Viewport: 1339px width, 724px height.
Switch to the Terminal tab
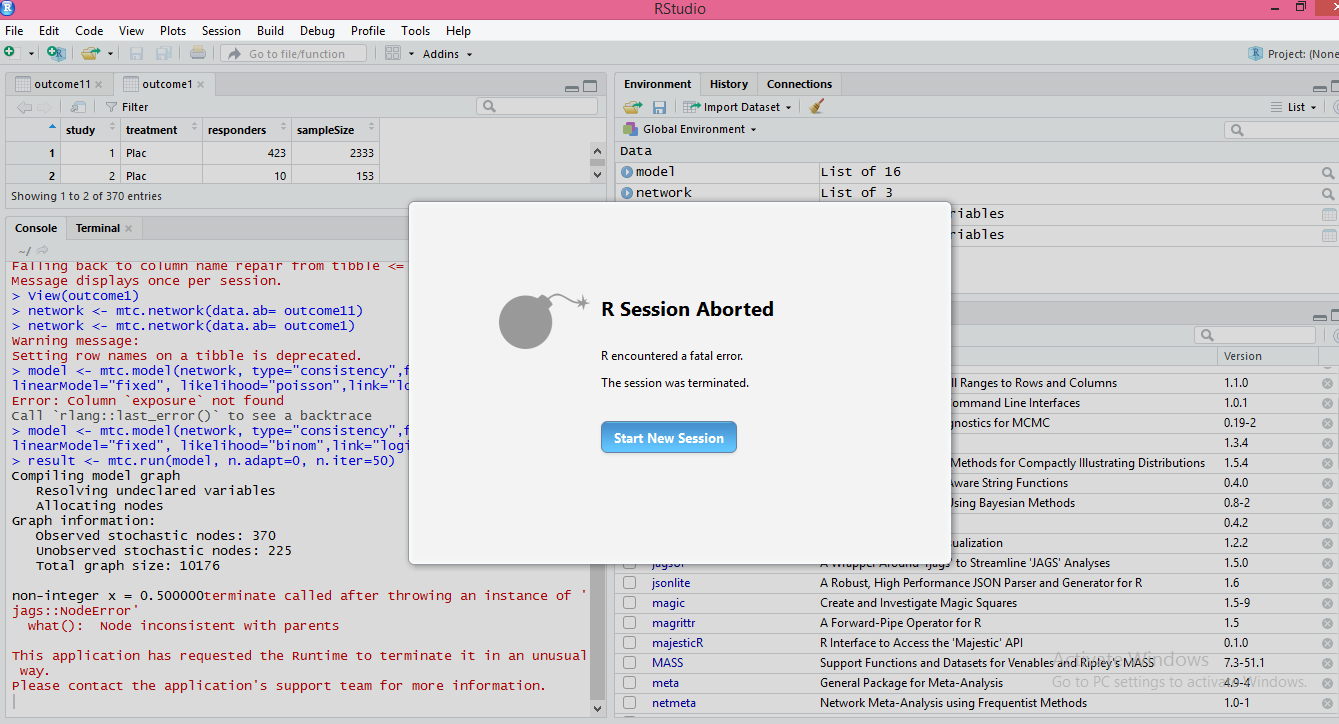click(x=98, y=228)
